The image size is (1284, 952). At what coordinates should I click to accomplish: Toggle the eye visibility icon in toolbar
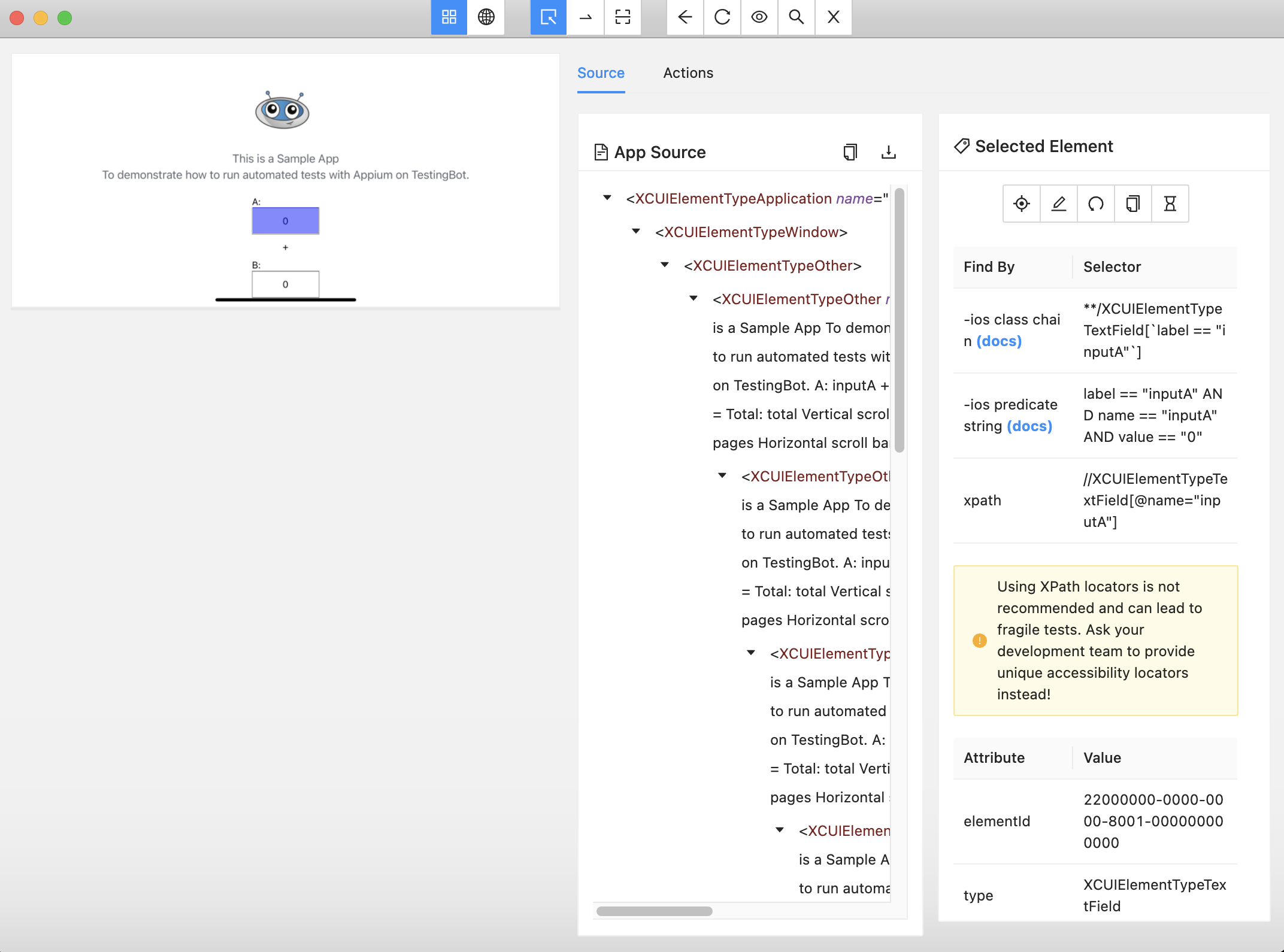pyautogui.click(x=760, y=17)
